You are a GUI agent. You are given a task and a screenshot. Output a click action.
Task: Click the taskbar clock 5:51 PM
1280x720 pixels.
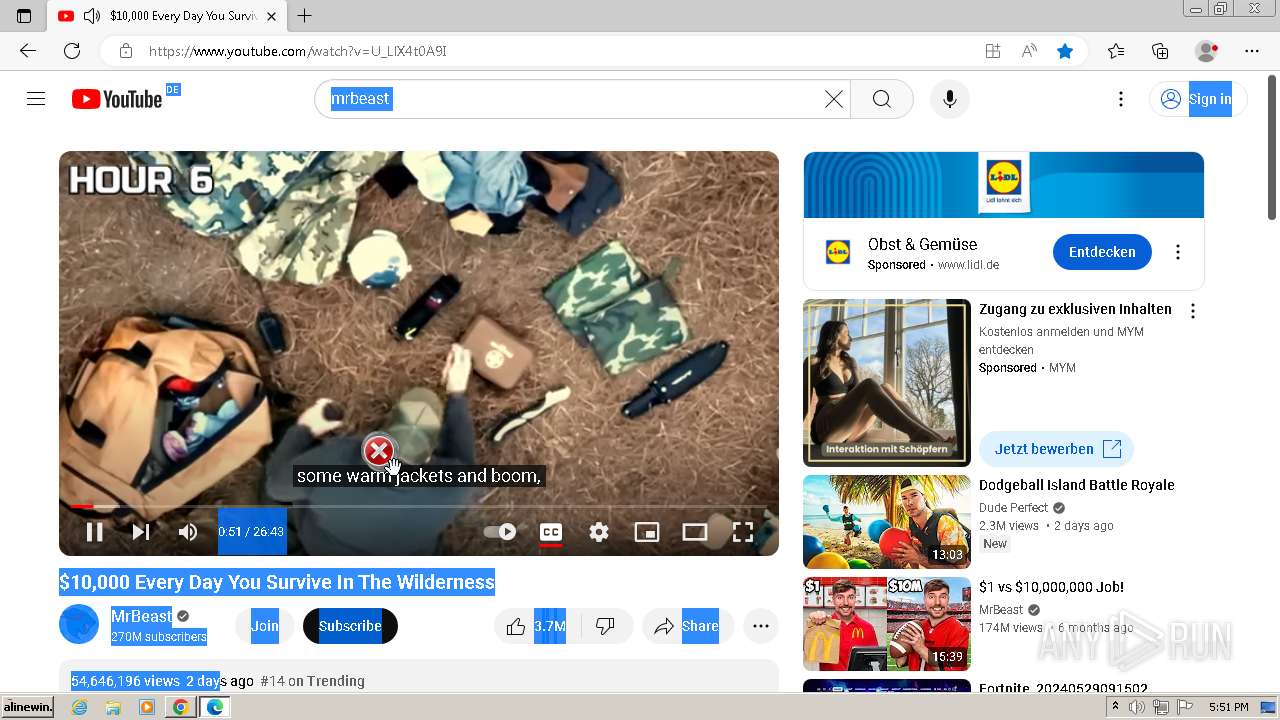tap(1228, 707)
